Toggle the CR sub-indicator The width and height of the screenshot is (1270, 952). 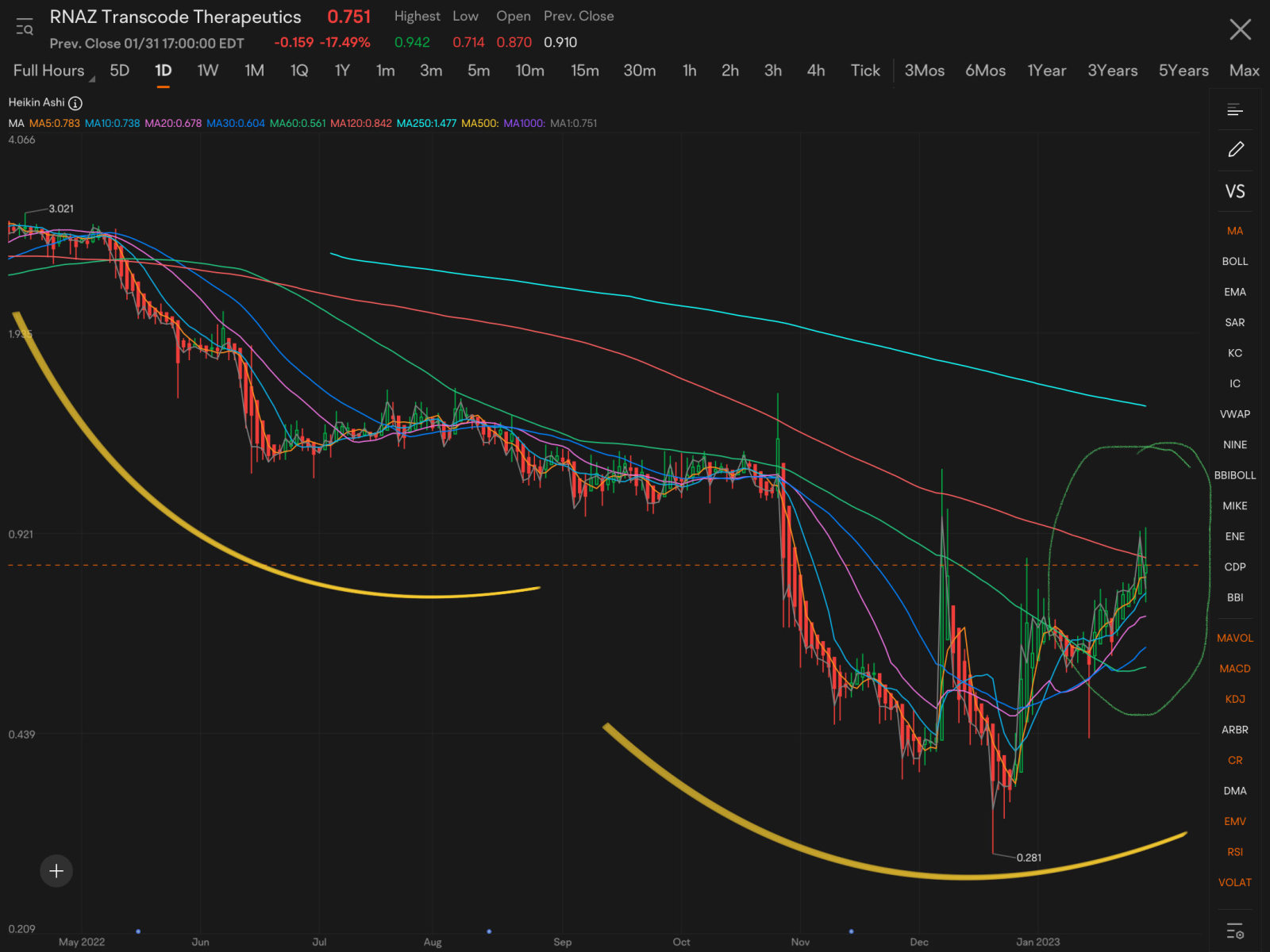click(1235, 760)
